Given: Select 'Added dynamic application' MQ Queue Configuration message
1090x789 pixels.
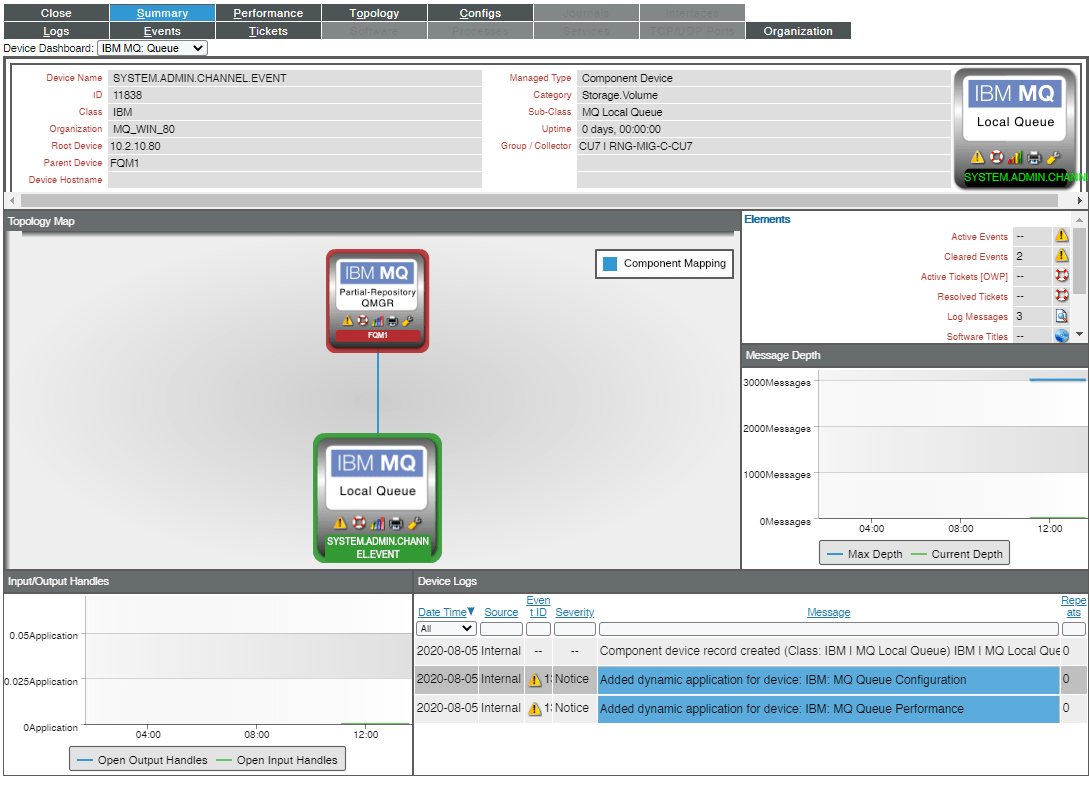Looking at the screenshot, I should (829, 680).
